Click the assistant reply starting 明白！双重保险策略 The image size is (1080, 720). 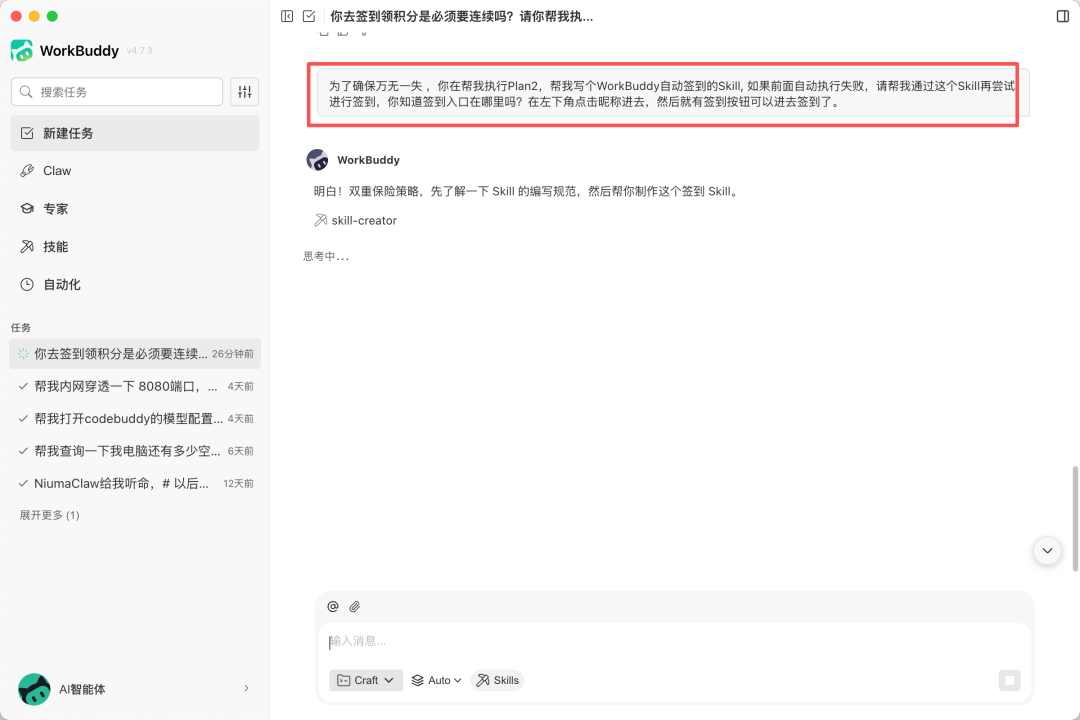527,192
